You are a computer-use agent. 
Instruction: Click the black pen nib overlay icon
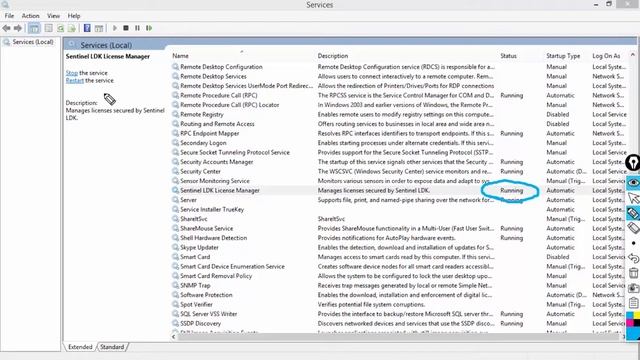(633, 162)
